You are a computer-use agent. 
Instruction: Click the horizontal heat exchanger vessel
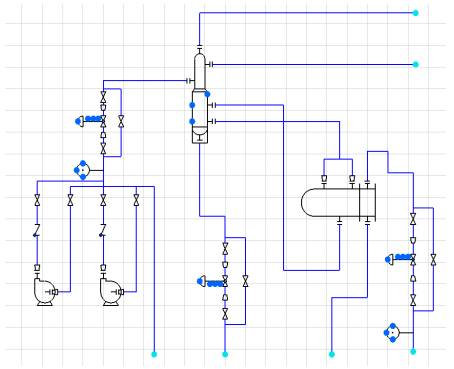point(338,202)
